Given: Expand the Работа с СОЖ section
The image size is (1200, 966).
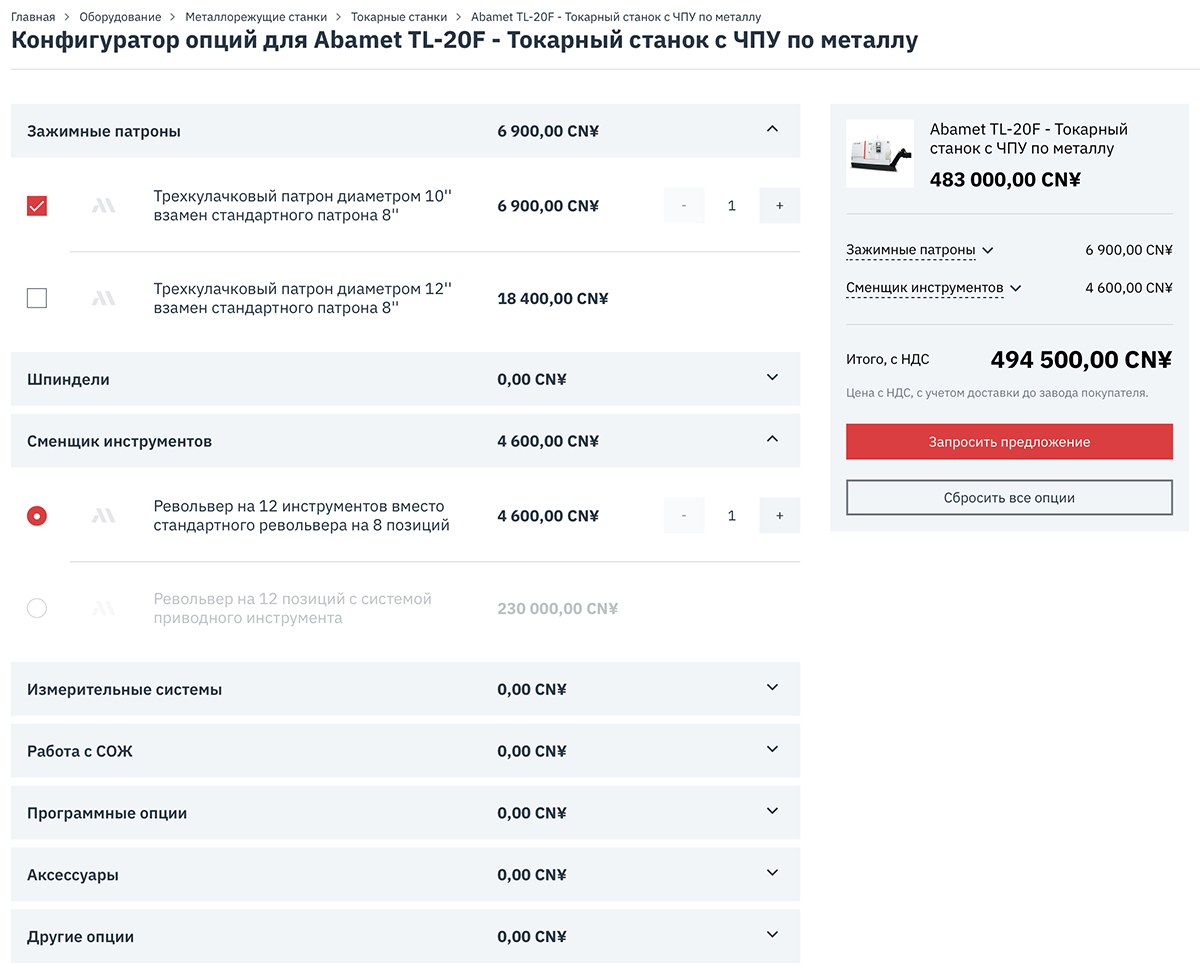Looking at the screenshot, I should click(x=771, y=751).
